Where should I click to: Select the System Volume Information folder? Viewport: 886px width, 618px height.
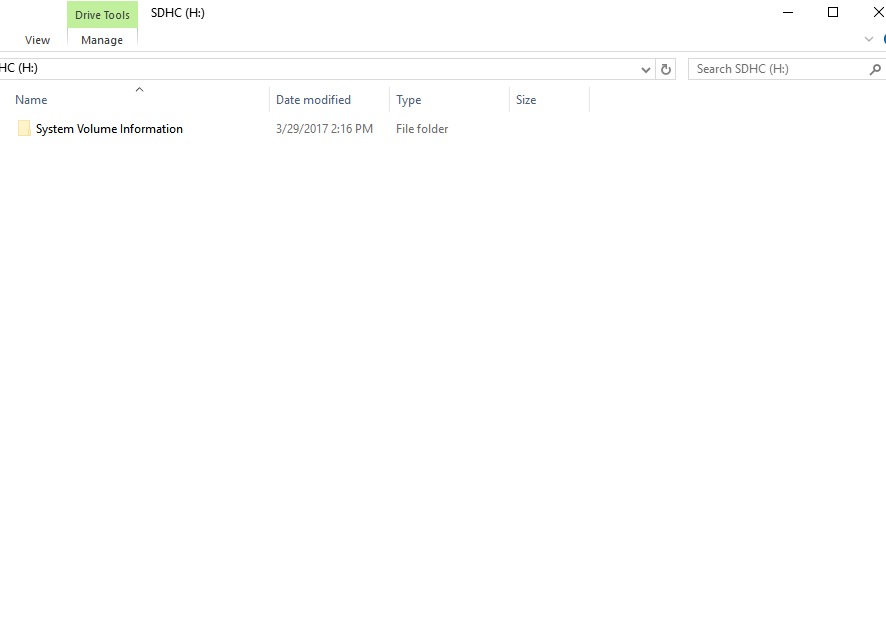(109, 129)
